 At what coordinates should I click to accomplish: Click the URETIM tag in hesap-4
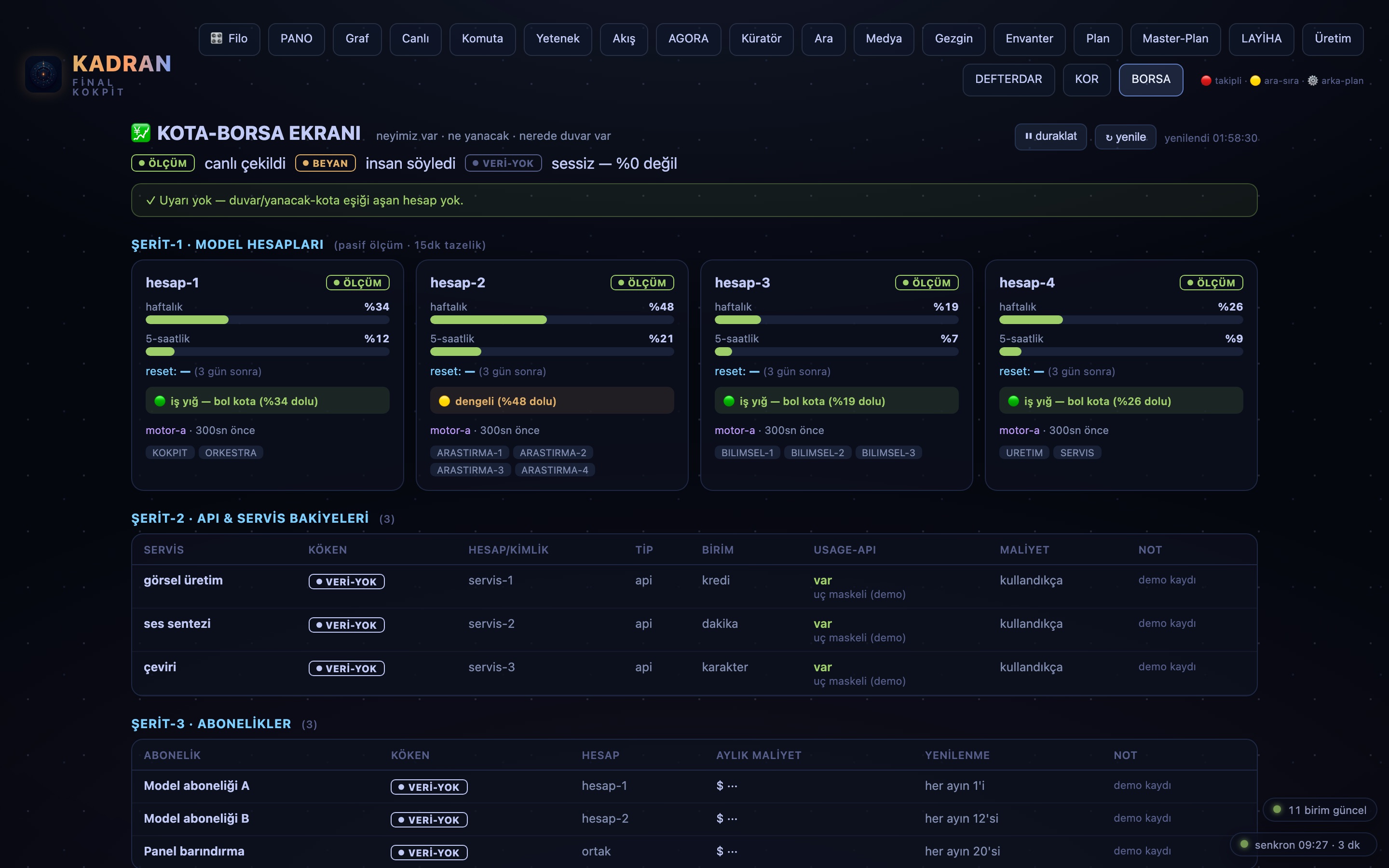click(x=1024, y=453)
